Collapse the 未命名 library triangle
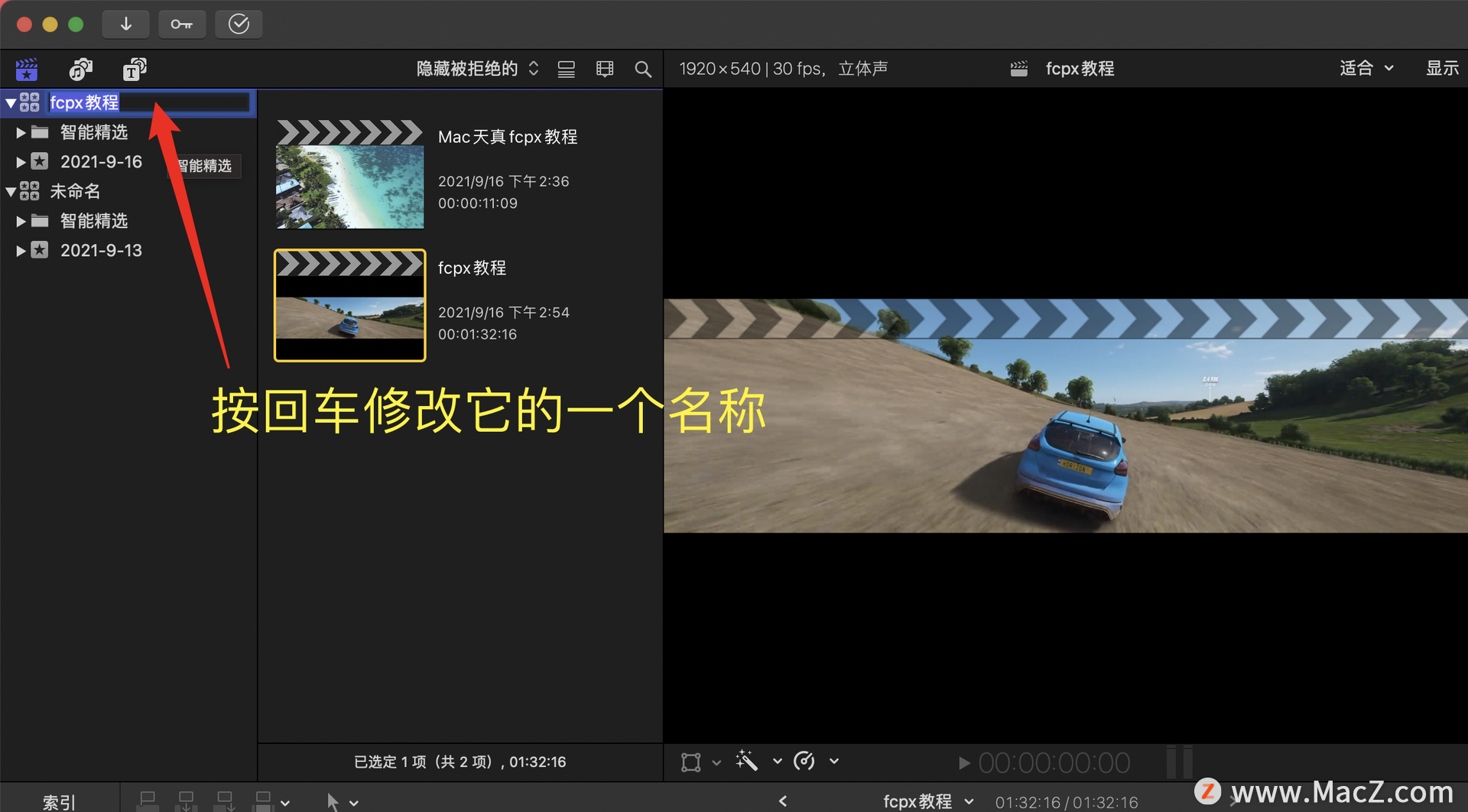The image size is (1468, 812). [11, 191]
